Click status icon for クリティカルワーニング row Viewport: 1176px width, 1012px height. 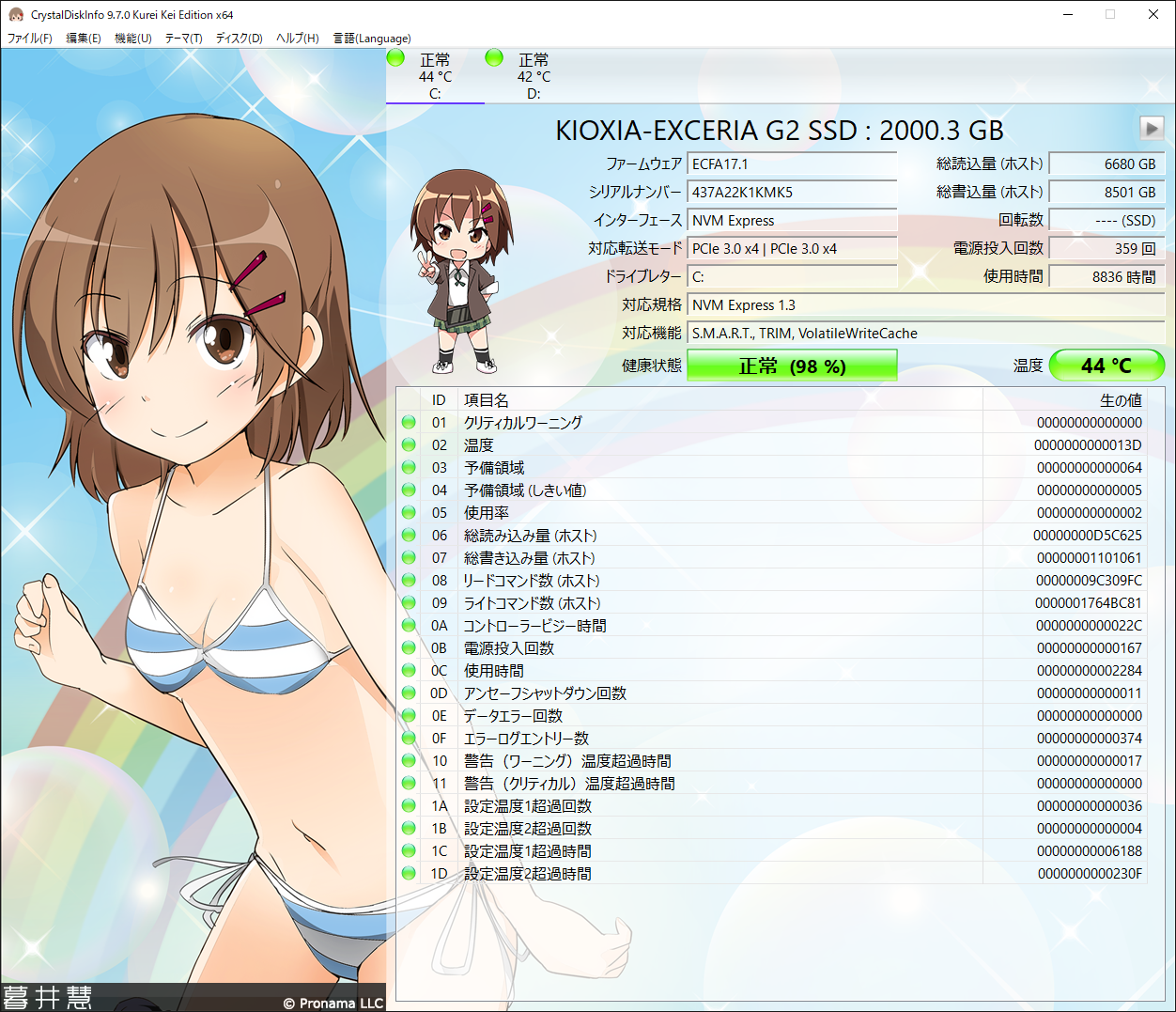click(x=409, y=422)
